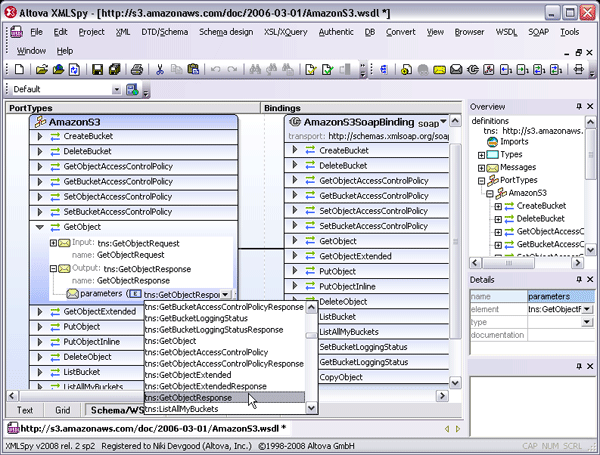Click the dropdown list's up scroll arrow
Image resolution: width=600 pixels, height=455 pixels.
311,307
